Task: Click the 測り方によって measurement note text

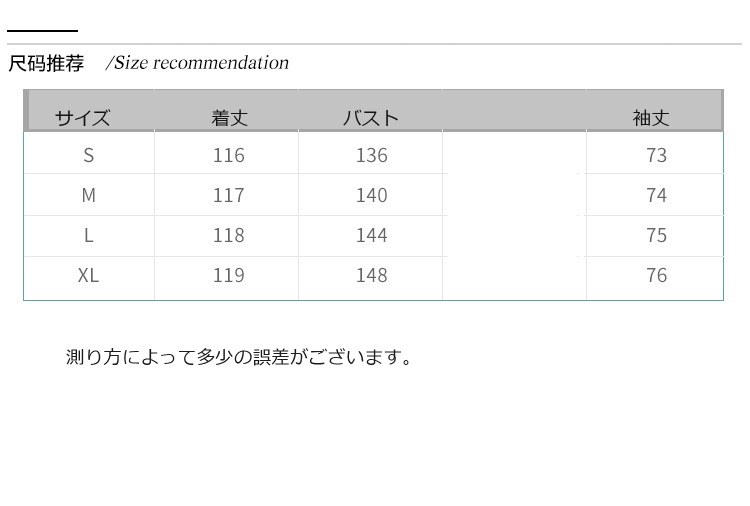Action: (240, 357)
